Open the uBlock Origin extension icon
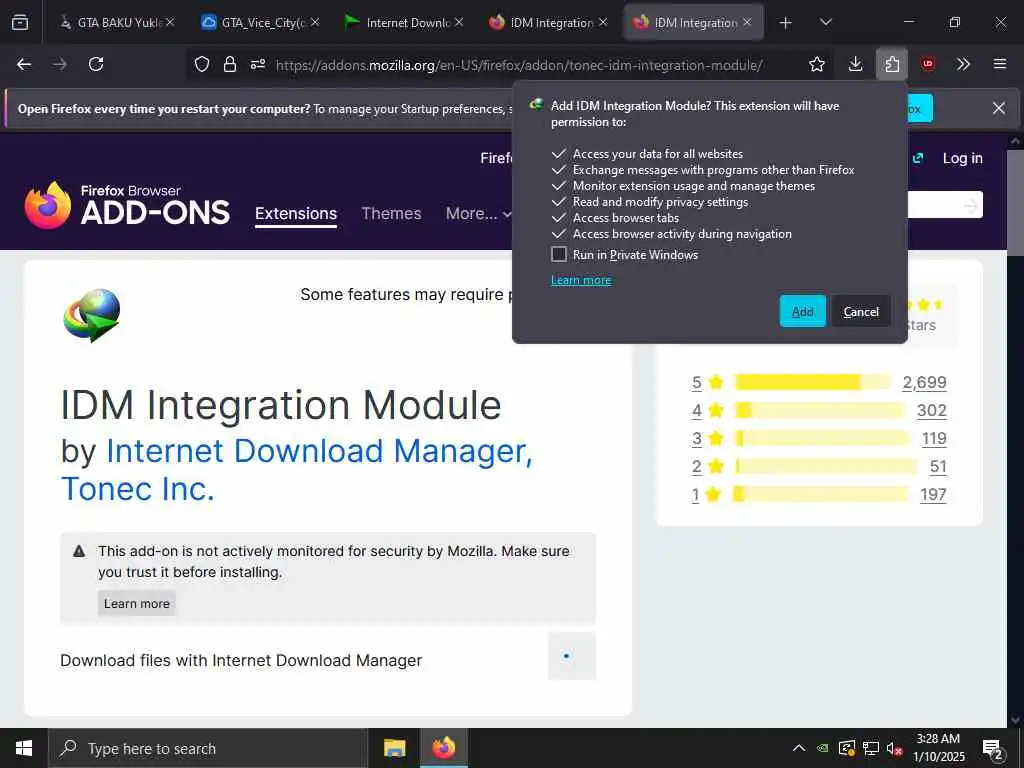Screen dimensions: 1024x768 tap(927, 64)
